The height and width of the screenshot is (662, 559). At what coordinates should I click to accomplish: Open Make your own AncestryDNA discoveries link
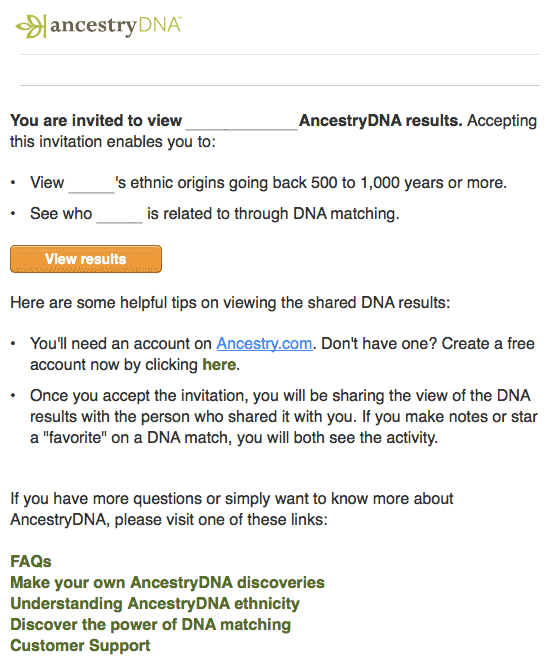tap(167, 583)
